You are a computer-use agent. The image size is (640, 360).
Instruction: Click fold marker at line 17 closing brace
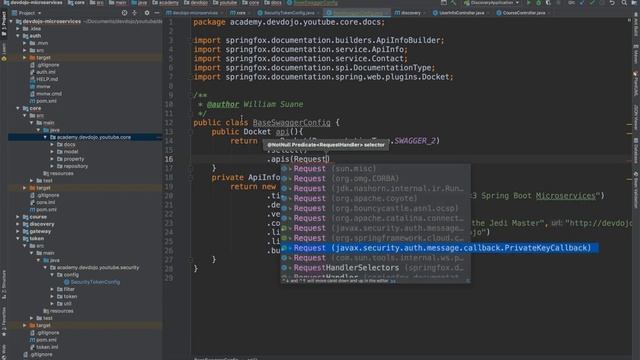point(191,168)
